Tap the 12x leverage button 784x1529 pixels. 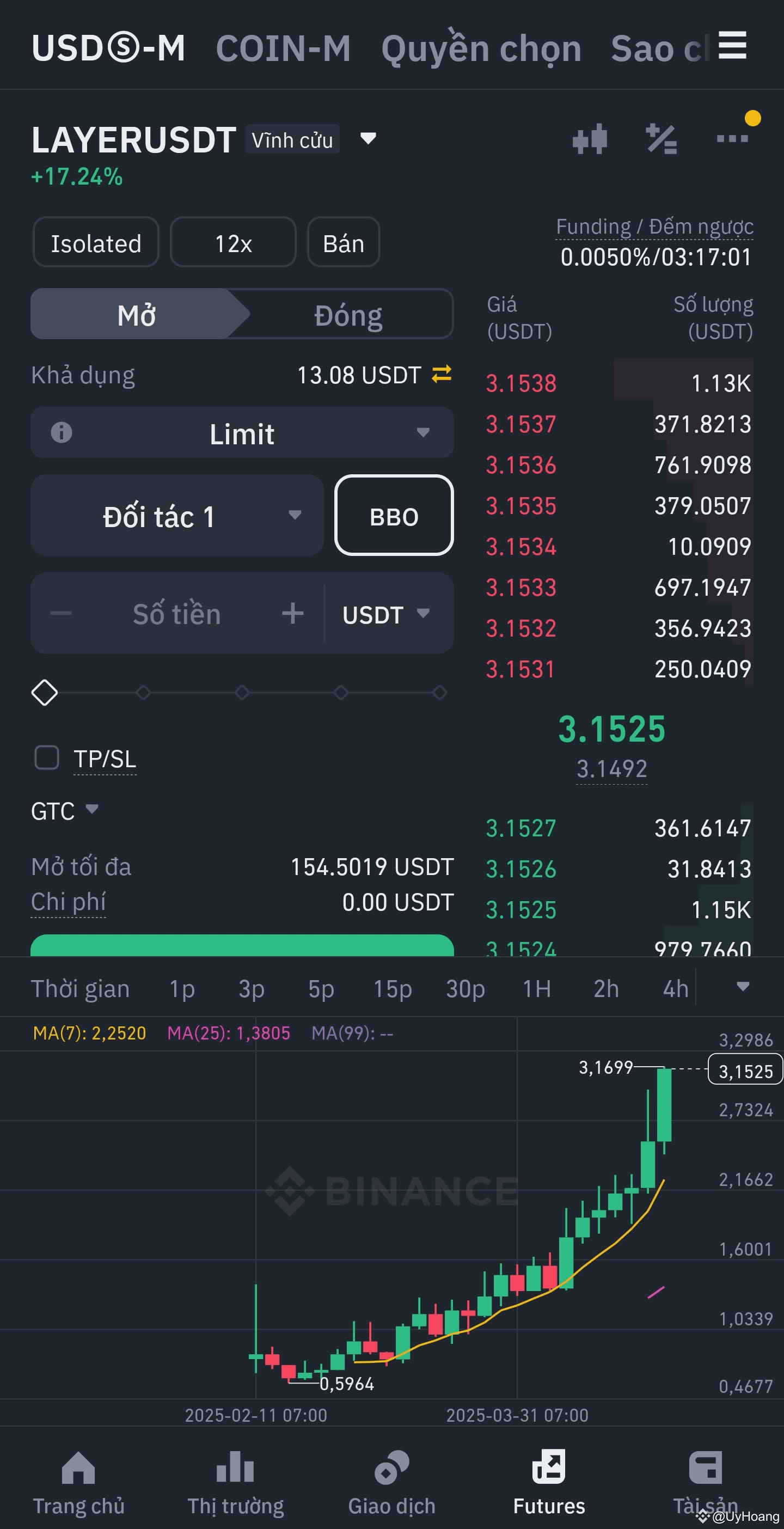click(x=233, y=243)
